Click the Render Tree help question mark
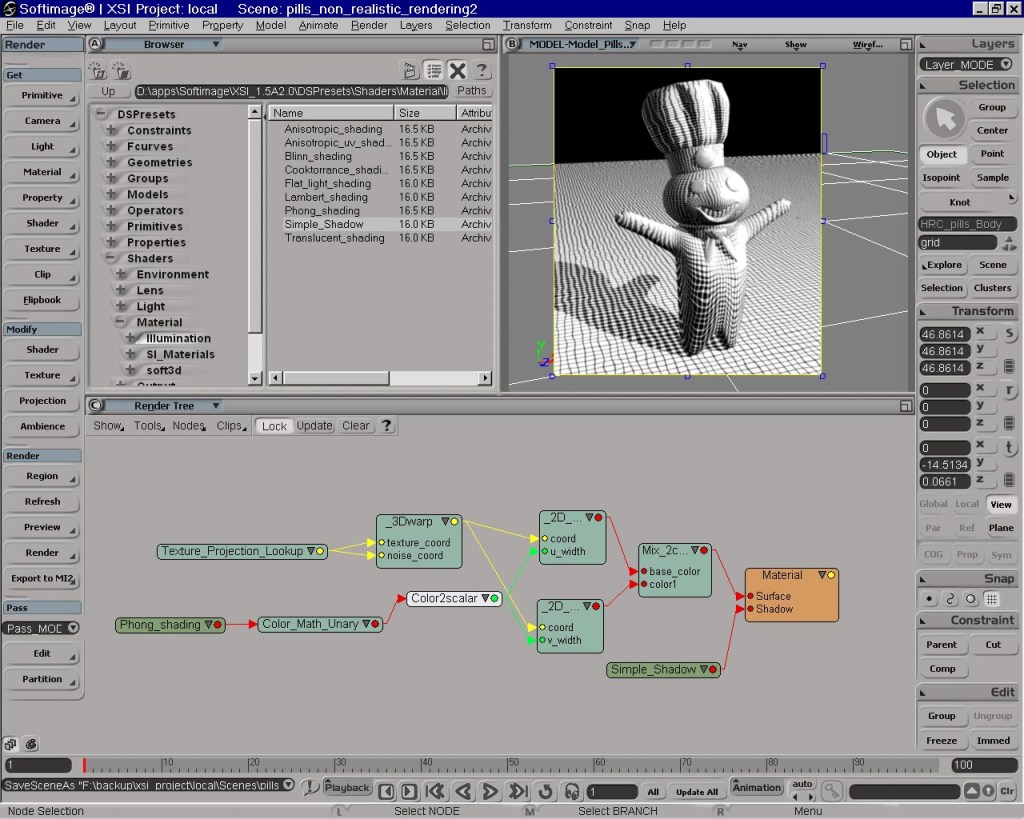 [386, 426]
